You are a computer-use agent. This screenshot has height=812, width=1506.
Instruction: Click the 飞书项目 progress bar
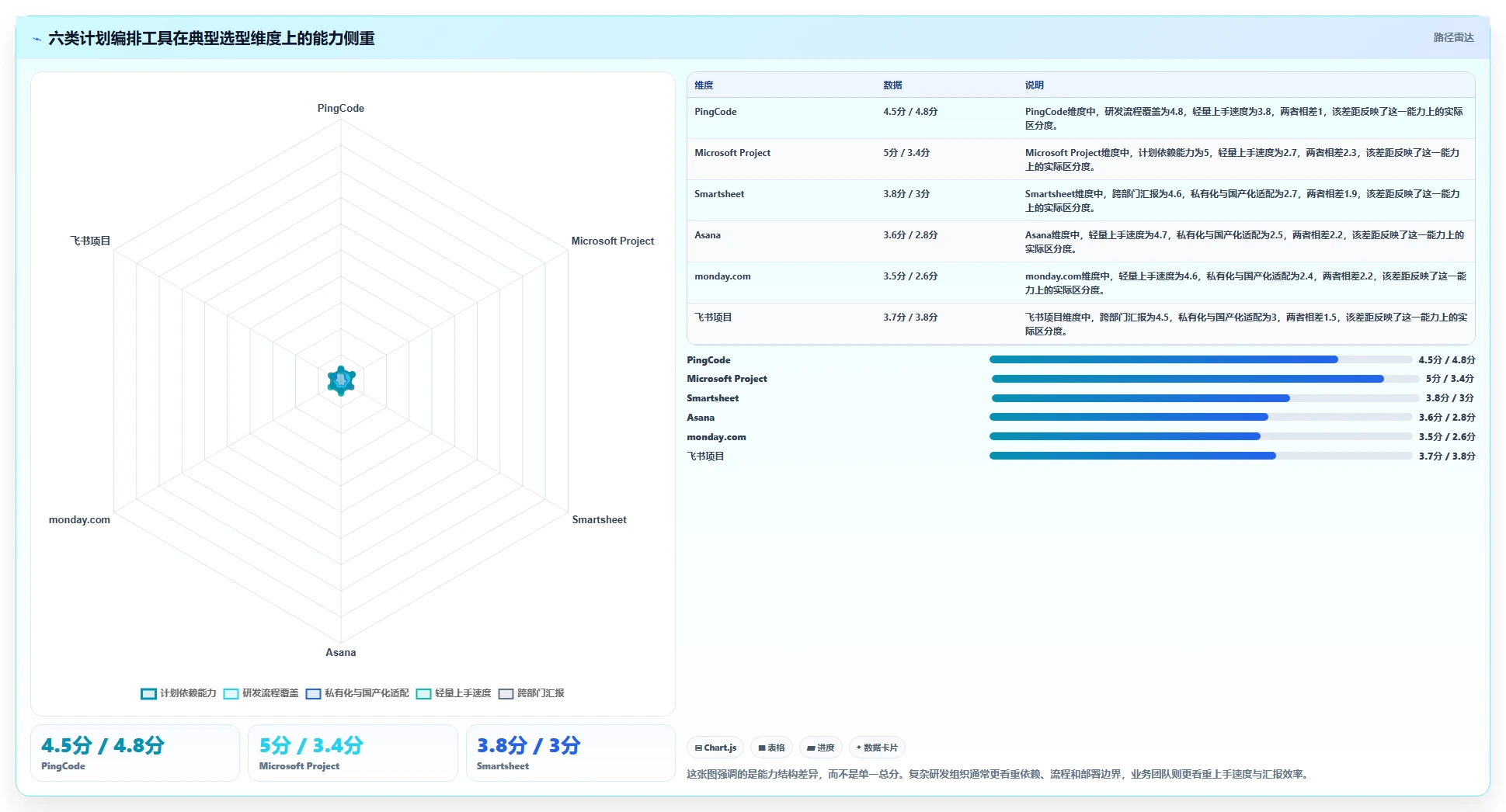click(1201, 456)
